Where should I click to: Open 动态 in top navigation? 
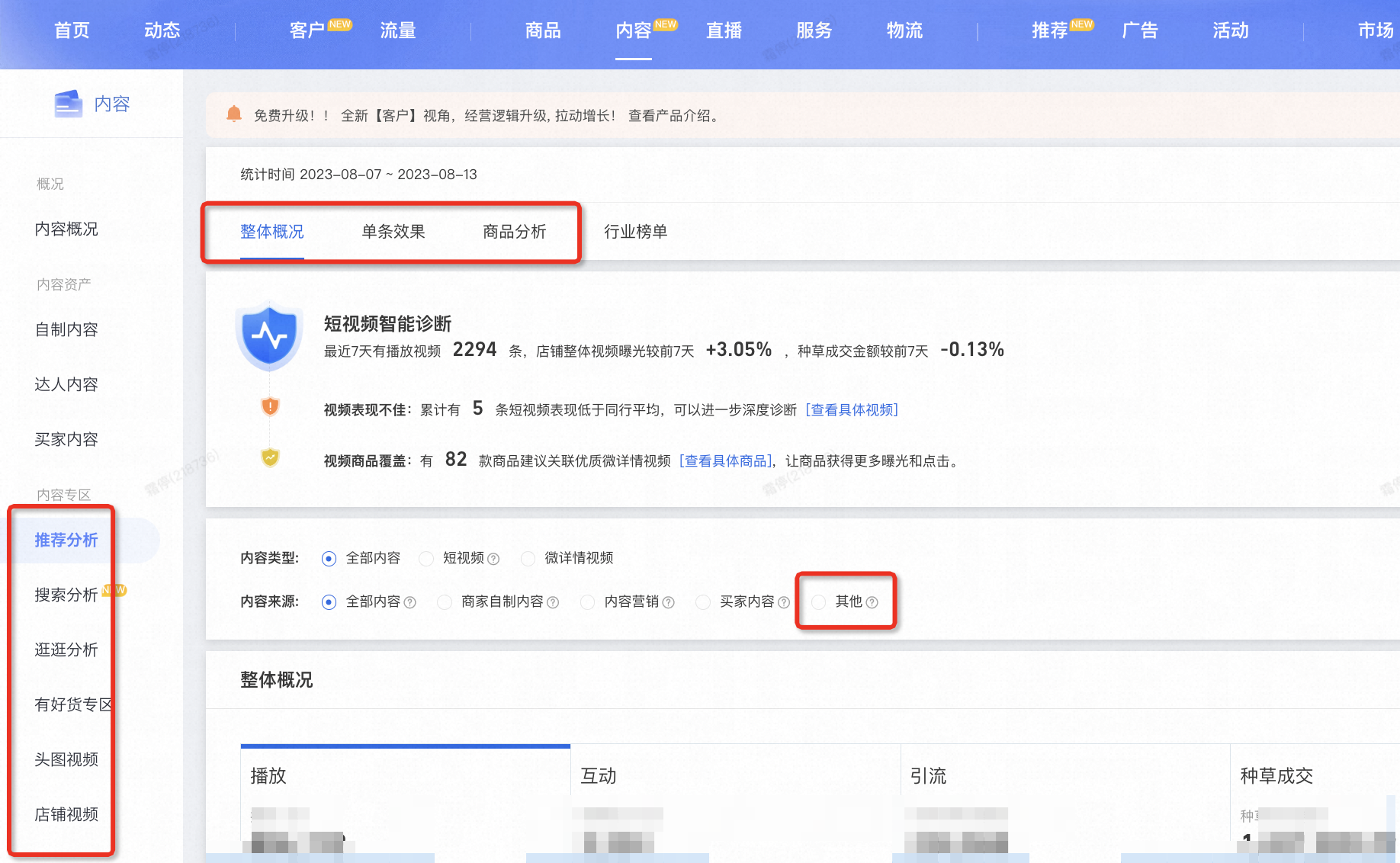(x=162, y=30)
